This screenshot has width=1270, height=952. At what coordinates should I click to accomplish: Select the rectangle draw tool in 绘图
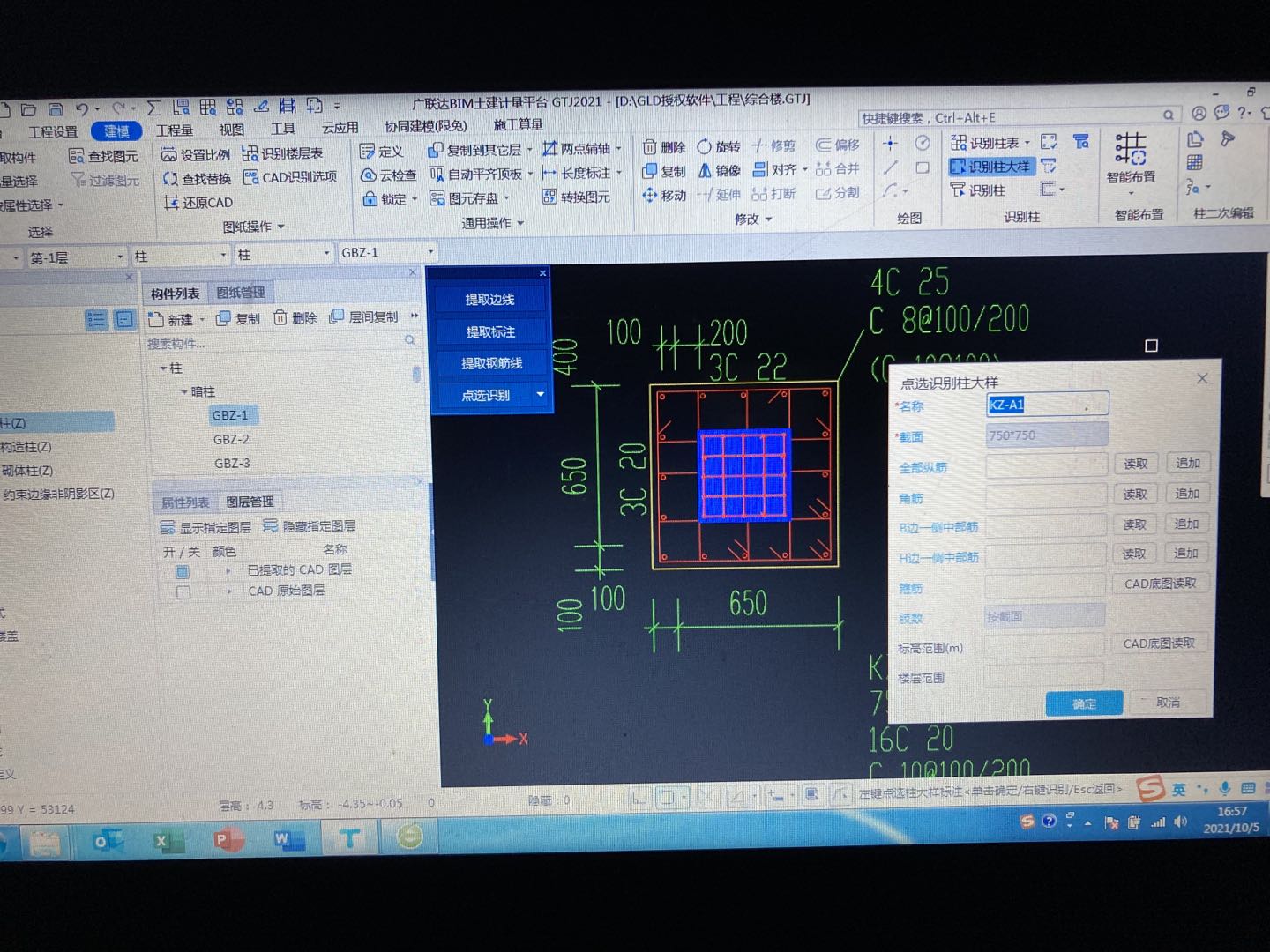[923, 167]
